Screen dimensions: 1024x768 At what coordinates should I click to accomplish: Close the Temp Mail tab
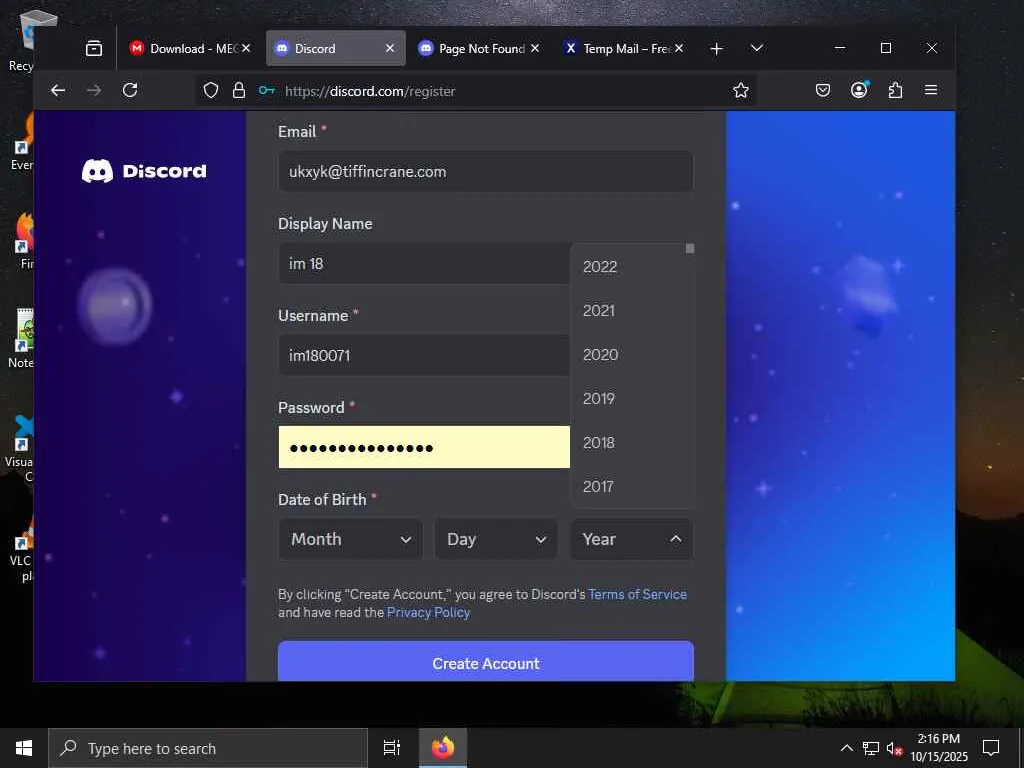(679, 48)
